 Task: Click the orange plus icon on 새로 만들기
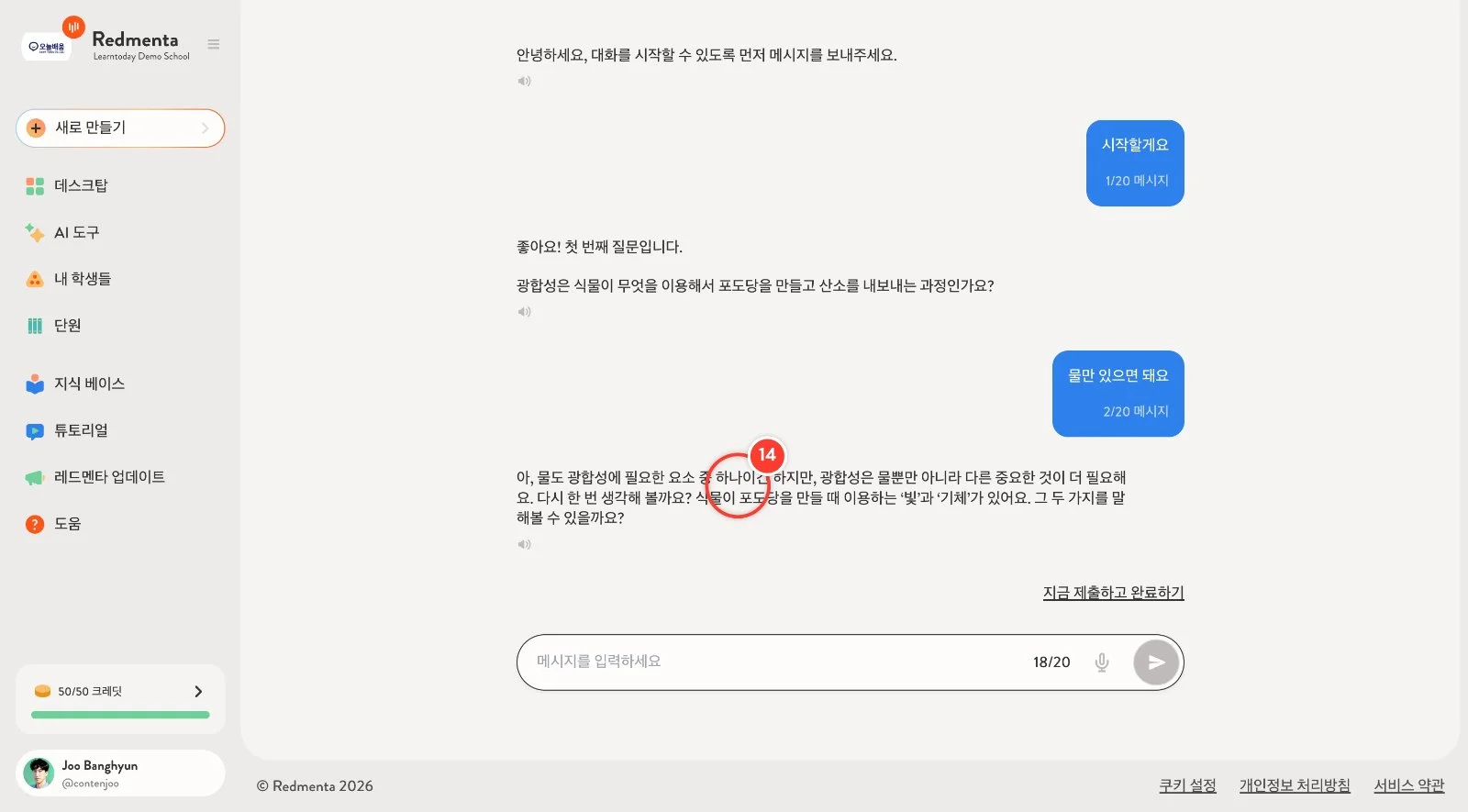click(36, 128)
